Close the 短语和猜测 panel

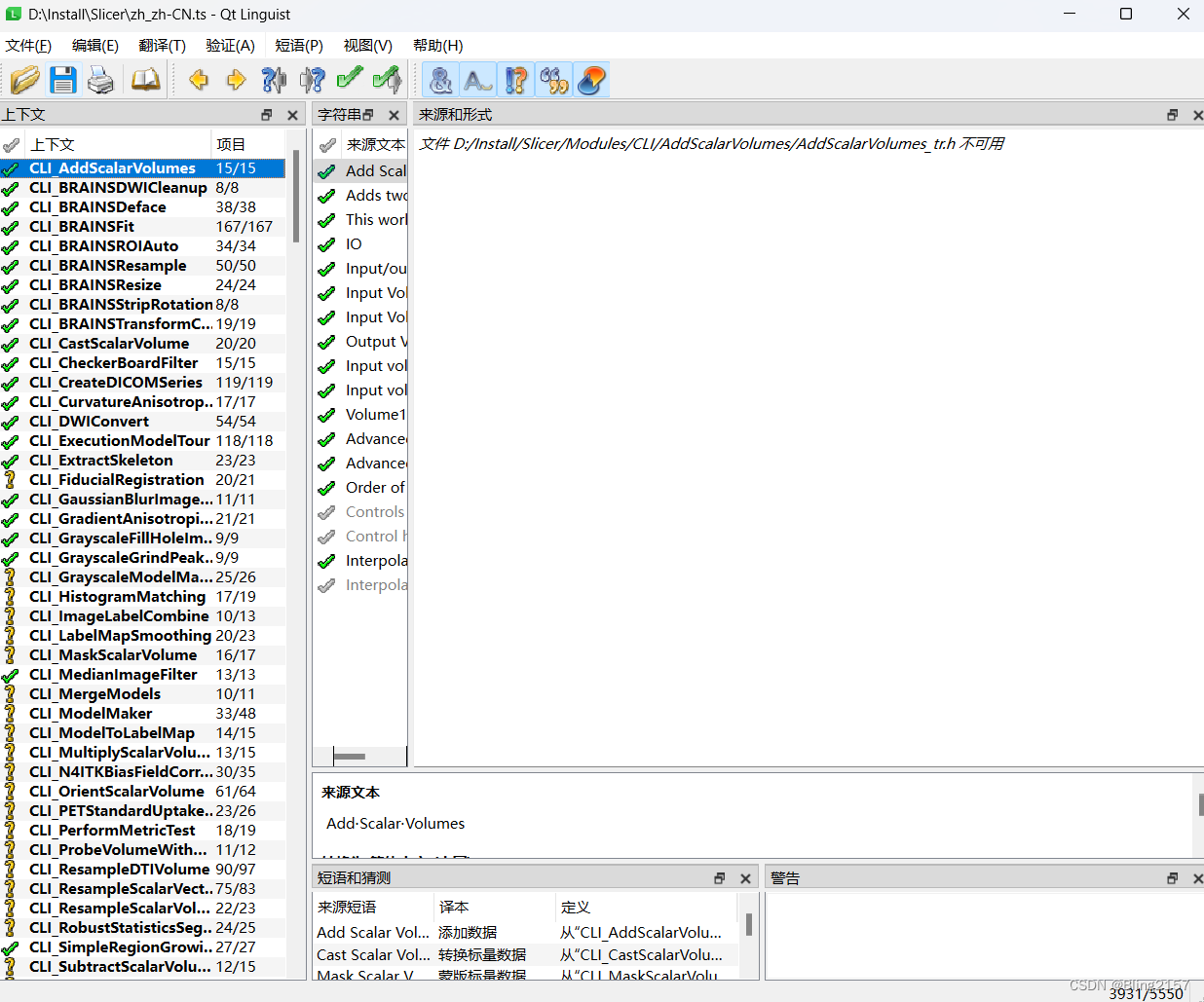click(x=745, y=878)
